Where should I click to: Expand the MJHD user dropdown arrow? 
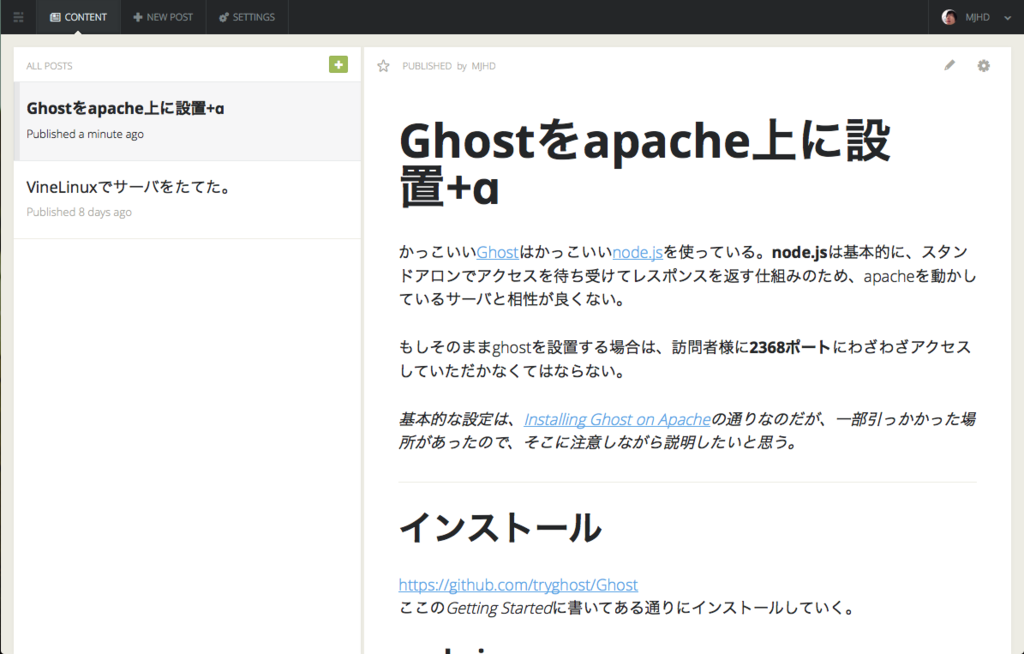1007,18
